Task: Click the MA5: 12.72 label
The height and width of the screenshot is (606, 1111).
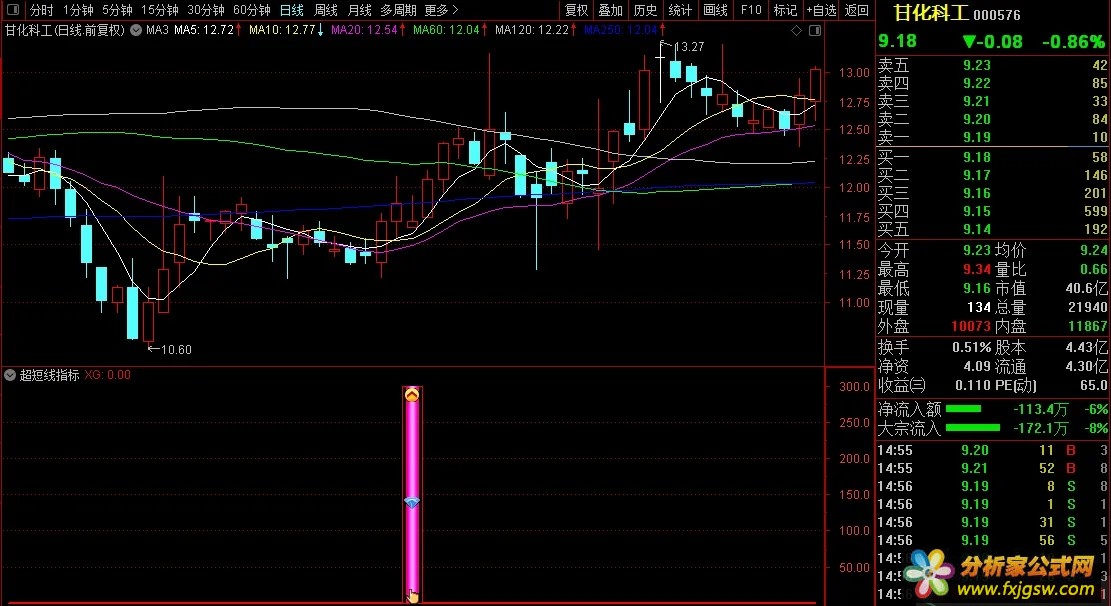Action: [x=204, y=30]
